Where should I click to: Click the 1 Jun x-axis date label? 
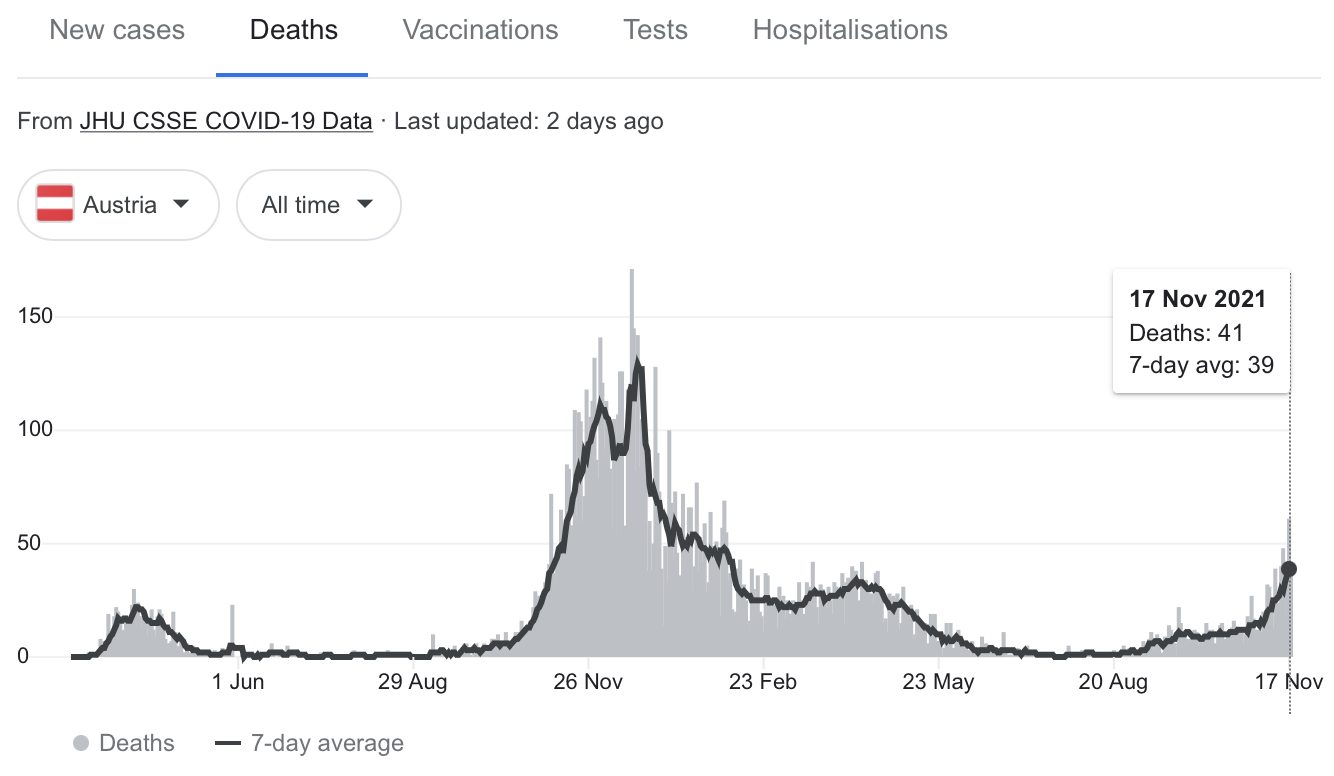pyautogui.click(x=238, y=683)
